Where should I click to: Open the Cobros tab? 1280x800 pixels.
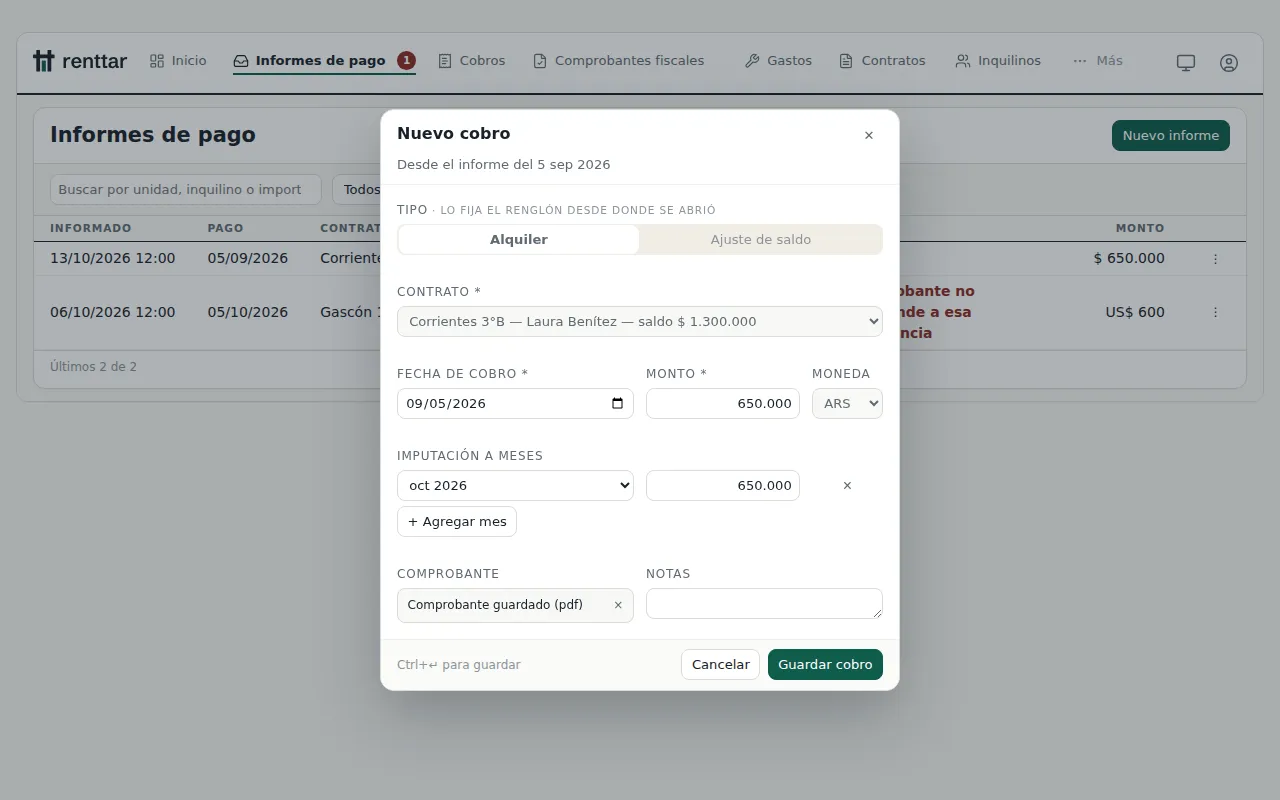tap(472, 61)
